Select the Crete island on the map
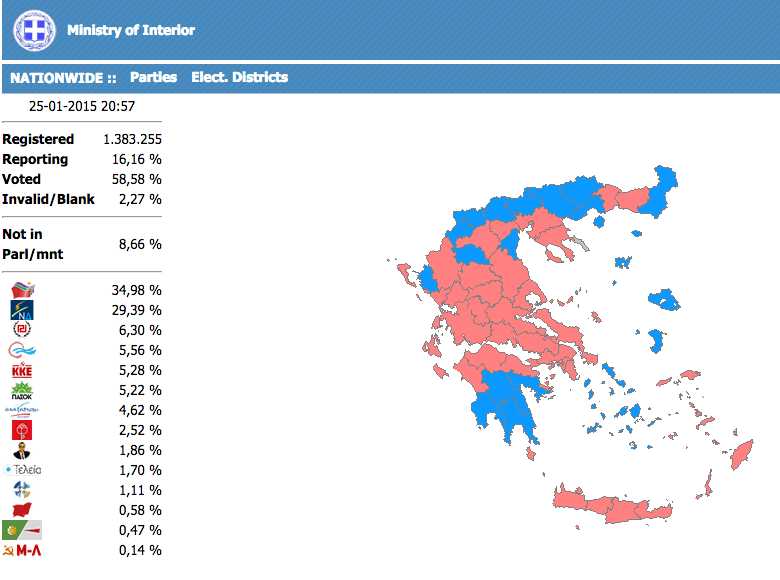The height and width of the screenshot is (580, 780). [x=613, y=504]
